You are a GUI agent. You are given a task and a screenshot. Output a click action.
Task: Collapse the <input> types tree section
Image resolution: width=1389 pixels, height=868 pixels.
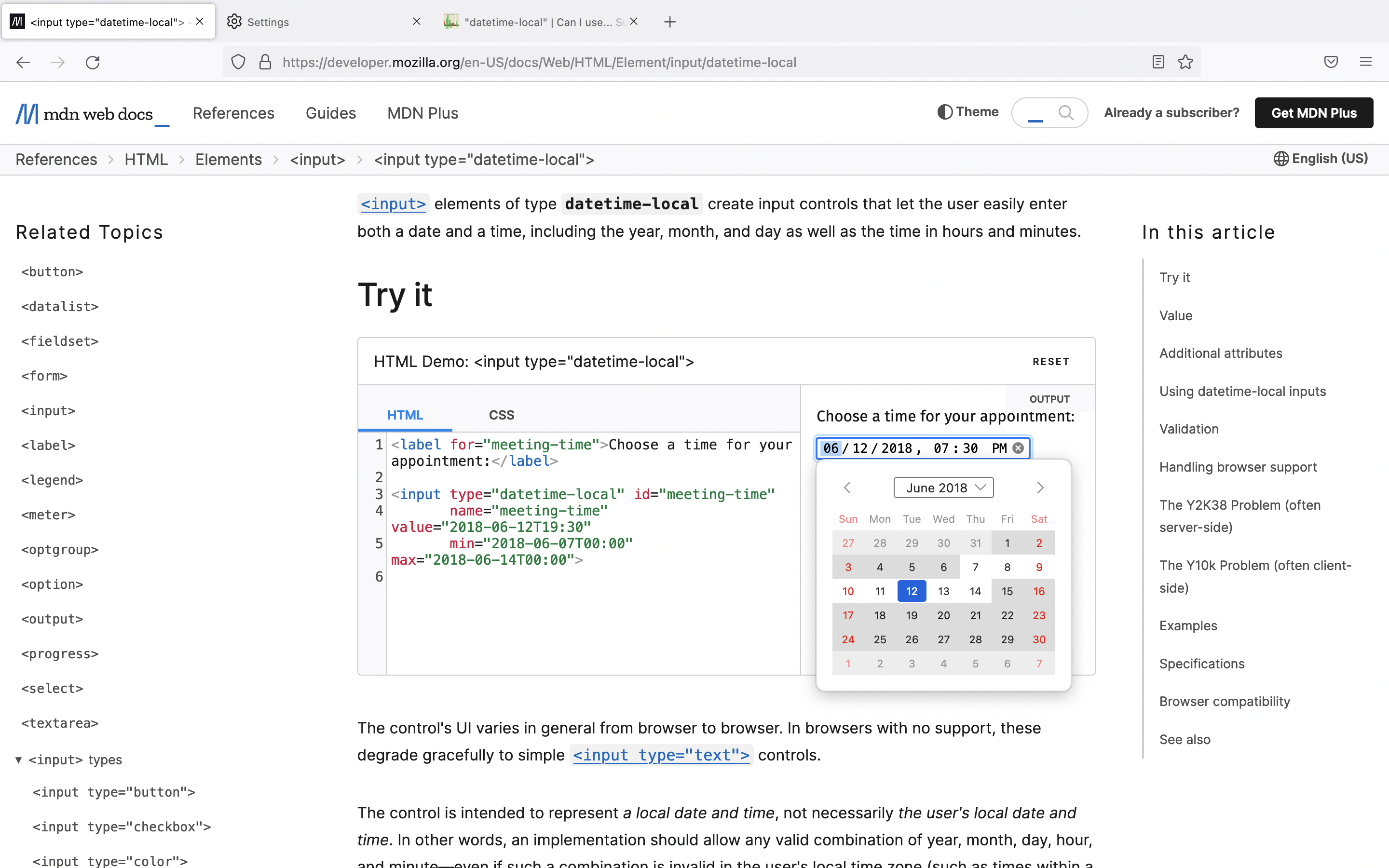point(19,759)
